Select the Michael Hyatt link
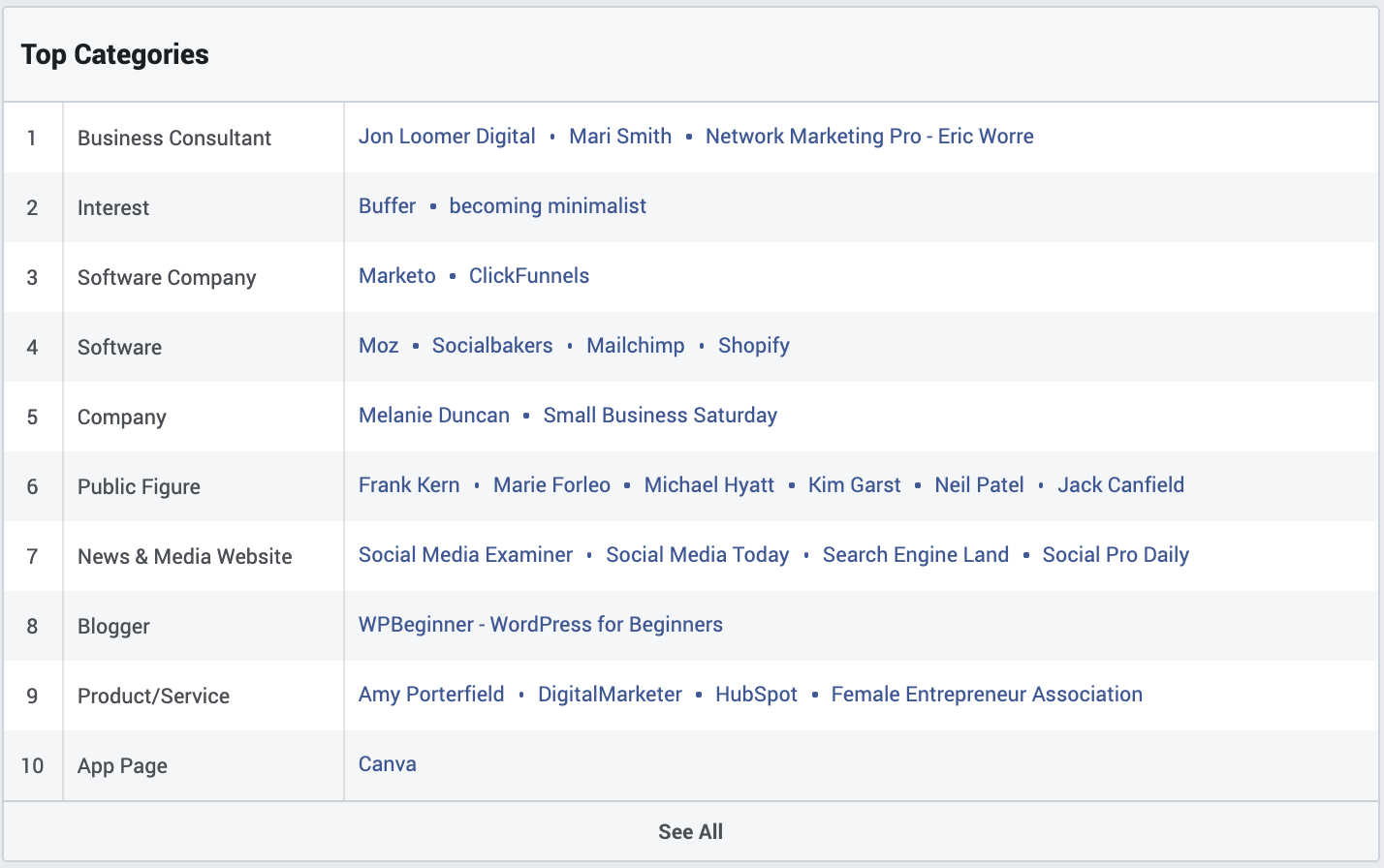 [709, 485]
